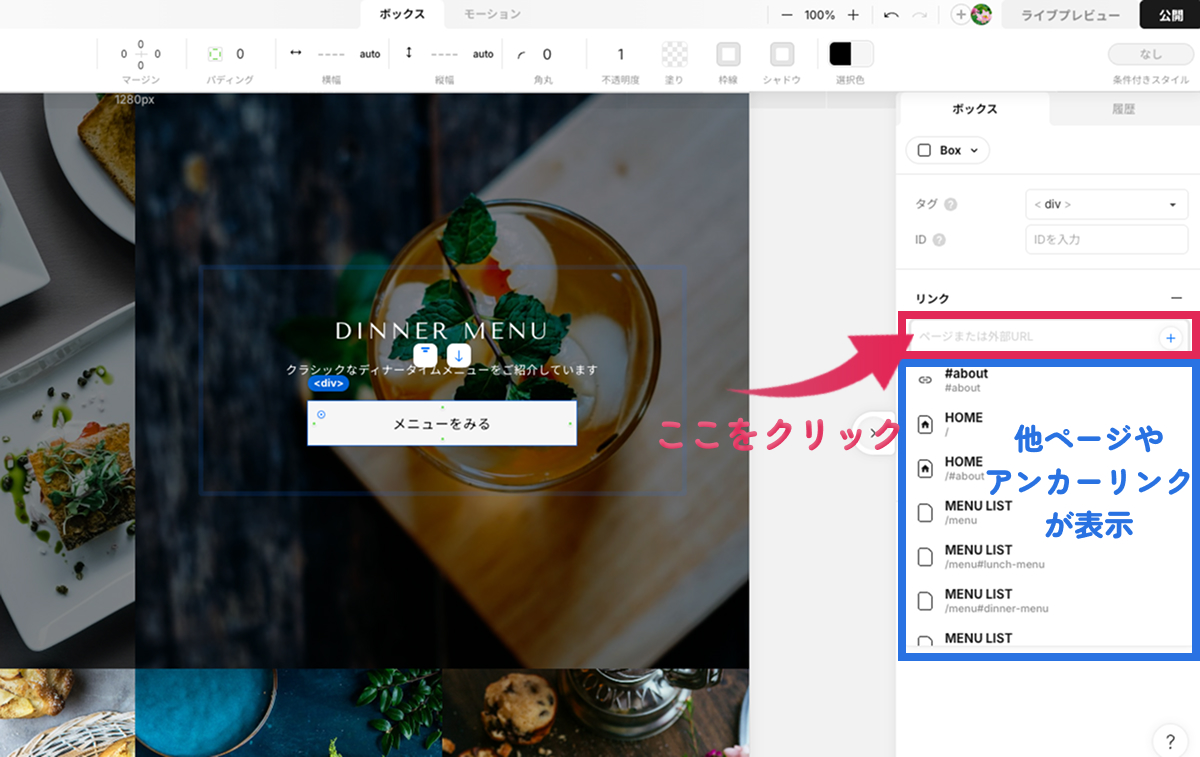Open the tag <div> dropdown
Screen dimensions: 1200x757
pos(1106,204)
